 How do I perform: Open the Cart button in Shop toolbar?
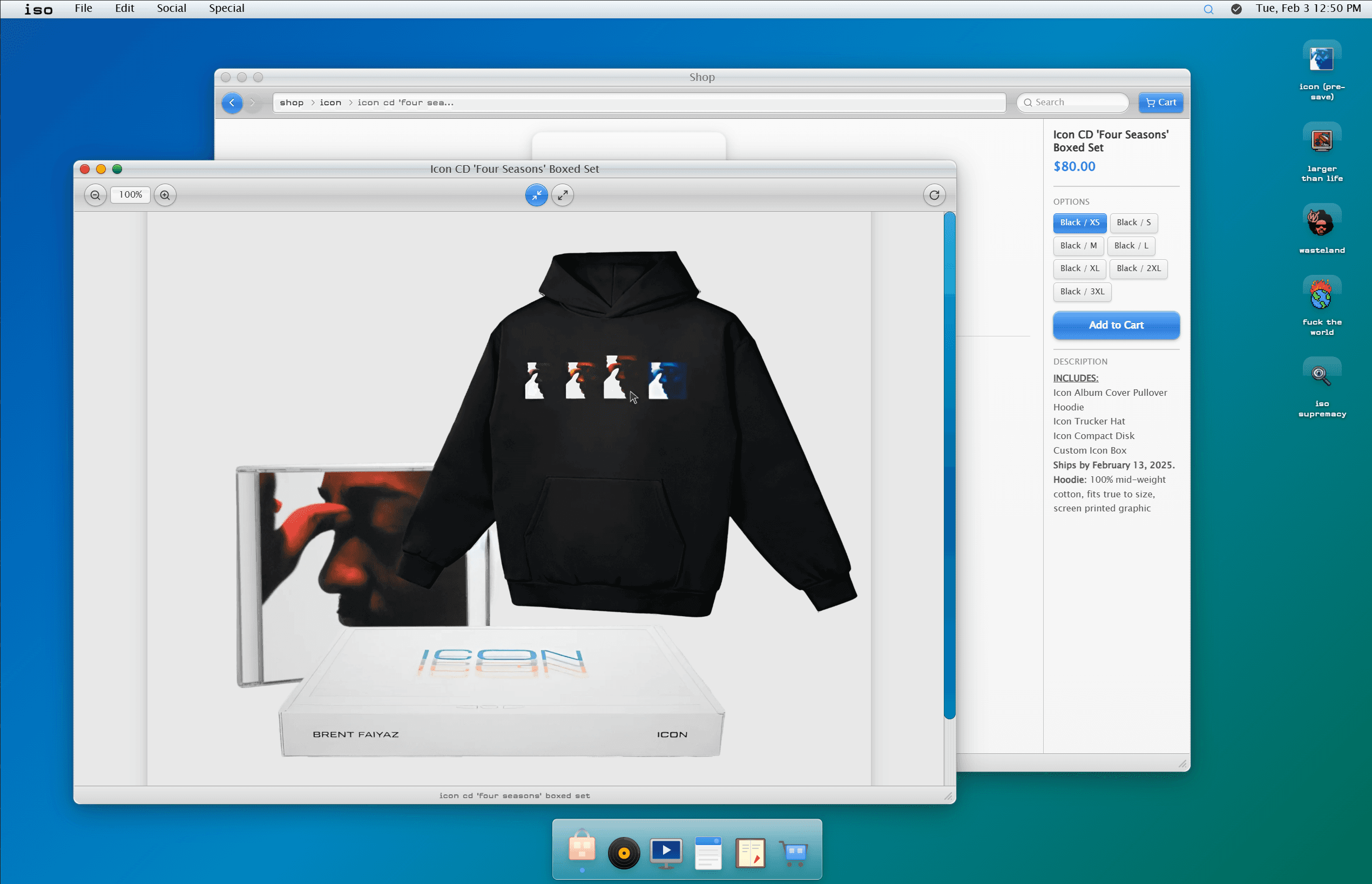(1160, 103)
